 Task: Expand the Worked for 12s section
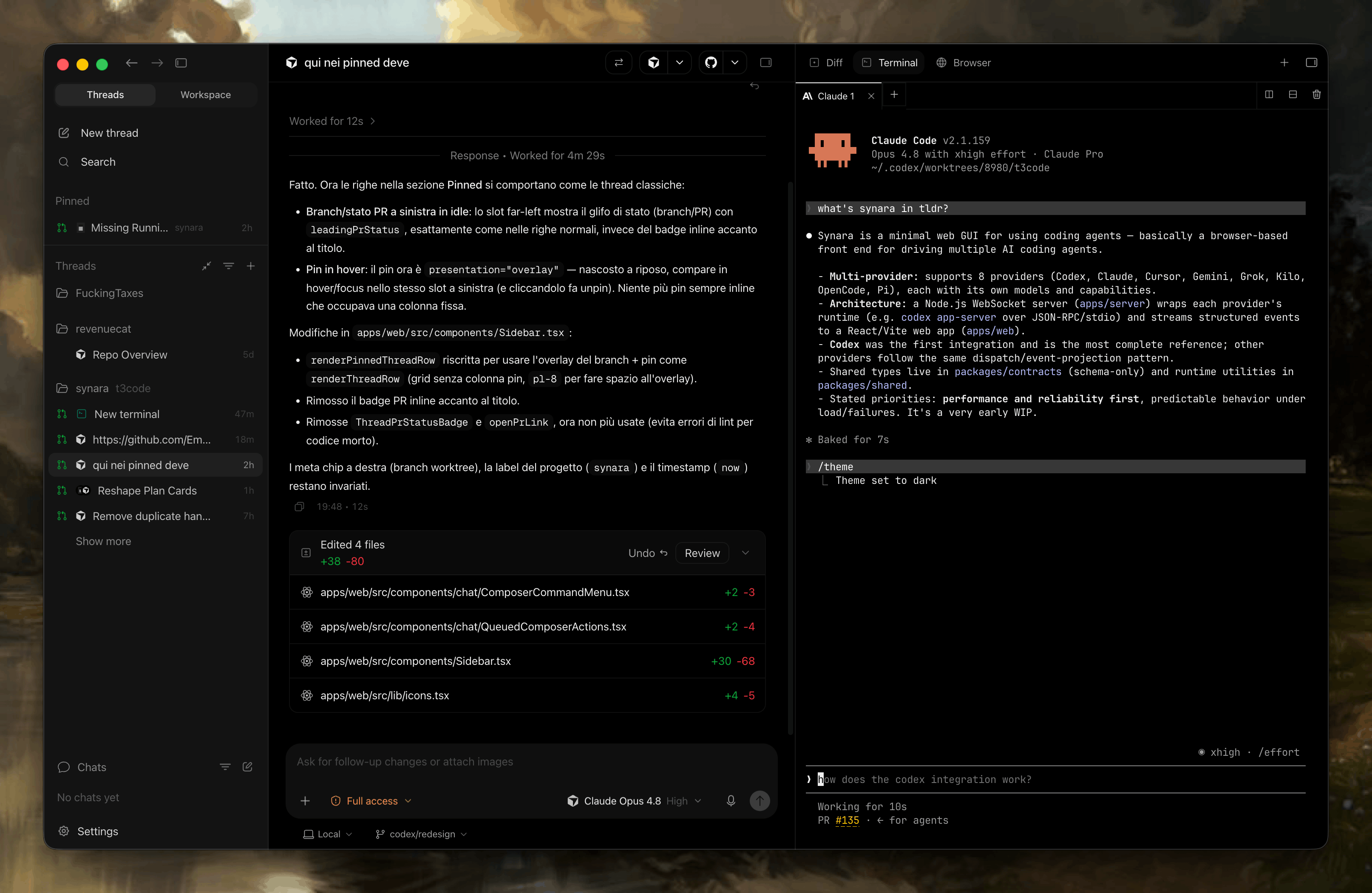click(x=332, y=121)
